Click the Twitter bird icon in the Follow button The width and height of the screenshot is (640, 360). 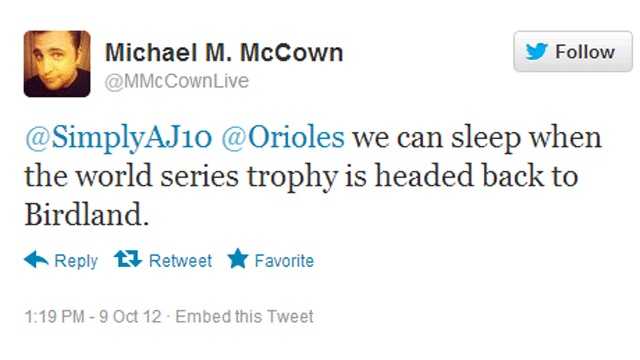[536, 52]
